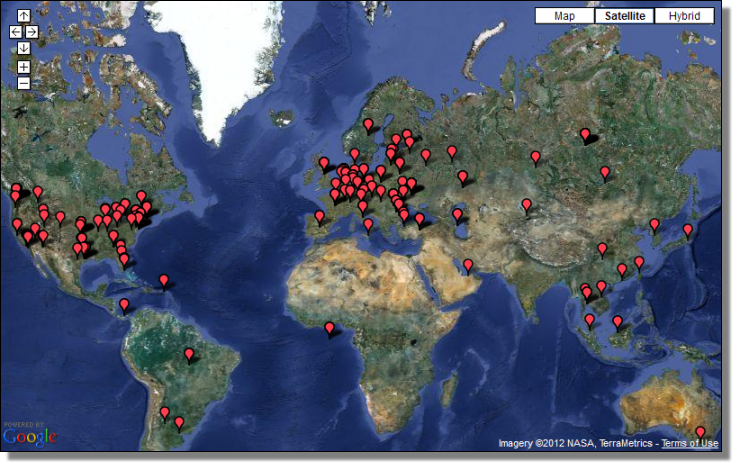This screenshot has height=462, width=732.
Task: Zoom in with the plus button
Action: [24, 67]
